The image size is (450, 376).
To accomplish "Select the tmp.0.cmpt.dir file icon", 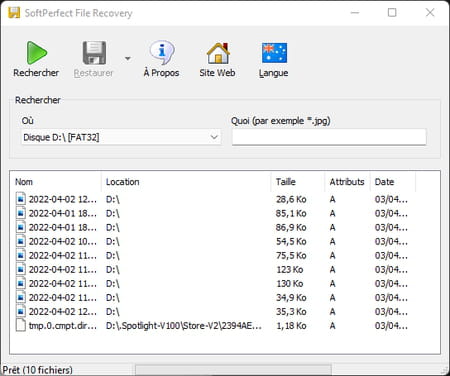I will click(x=21, y=325).
